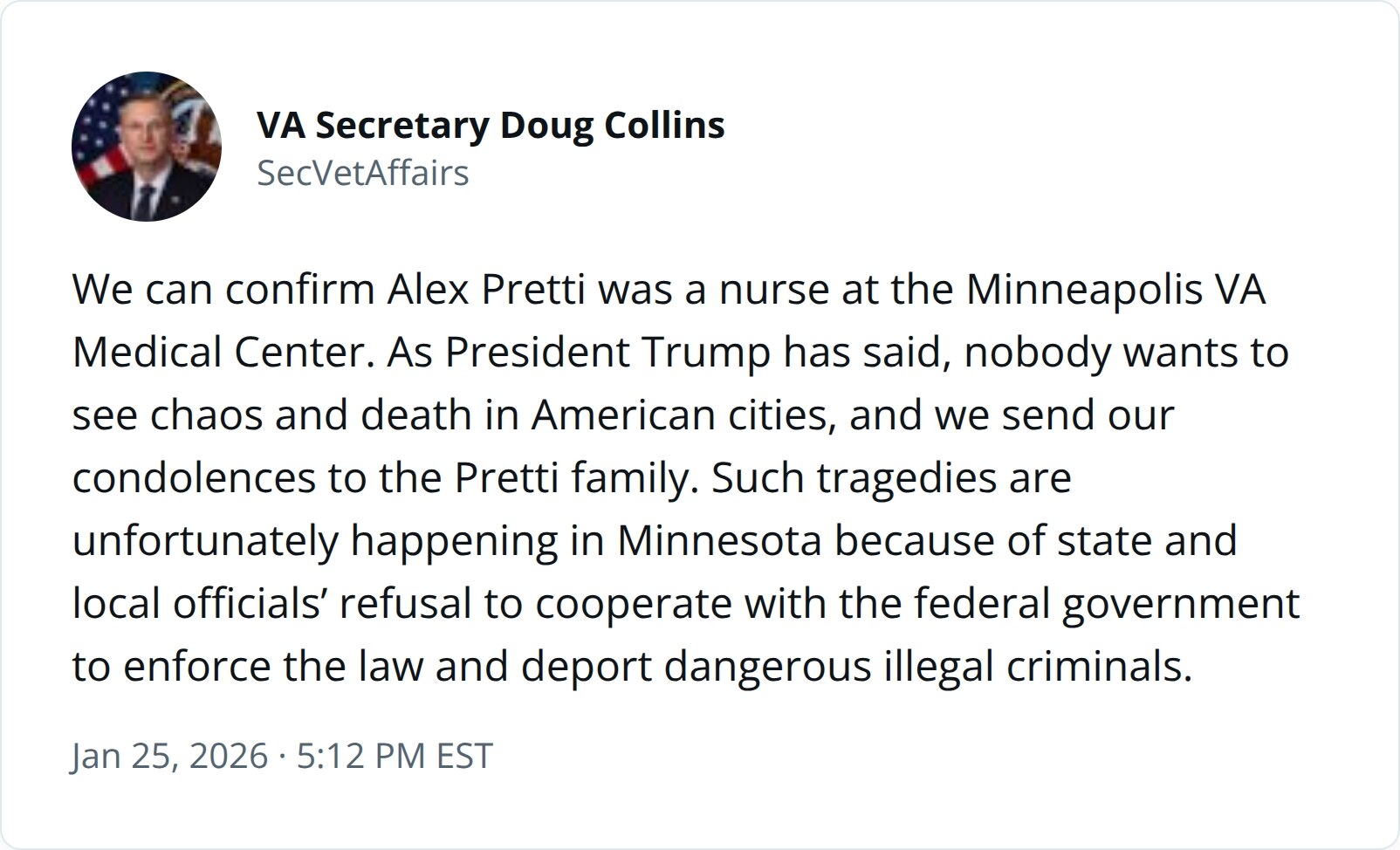1400x850 pixels.
Task: Click the words "enforce the law"
Action: (x=272, y=667)
